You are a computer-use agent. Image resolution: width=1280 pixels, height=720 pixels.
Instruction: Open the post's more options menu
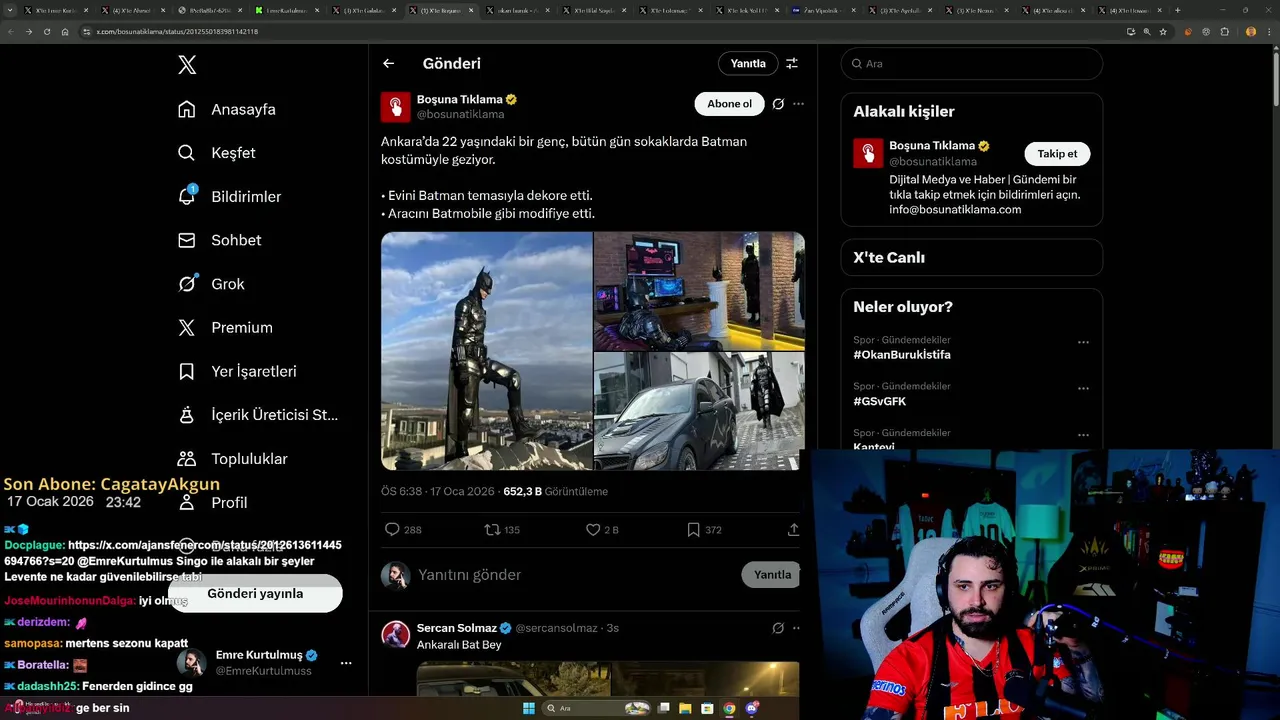pyautogui.click(x=798, y=104)
